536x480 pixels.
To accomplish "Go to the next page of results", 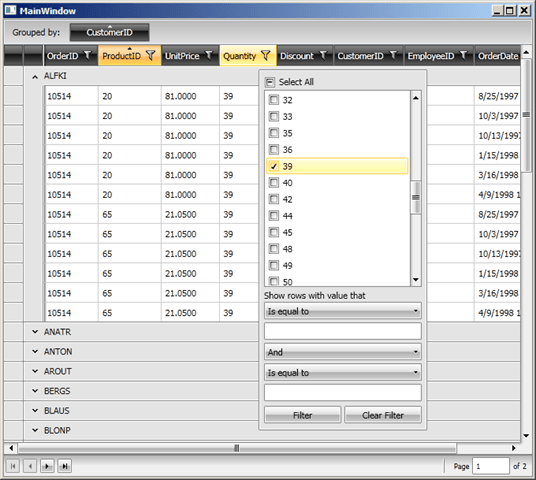I will (x=47, y=466).
